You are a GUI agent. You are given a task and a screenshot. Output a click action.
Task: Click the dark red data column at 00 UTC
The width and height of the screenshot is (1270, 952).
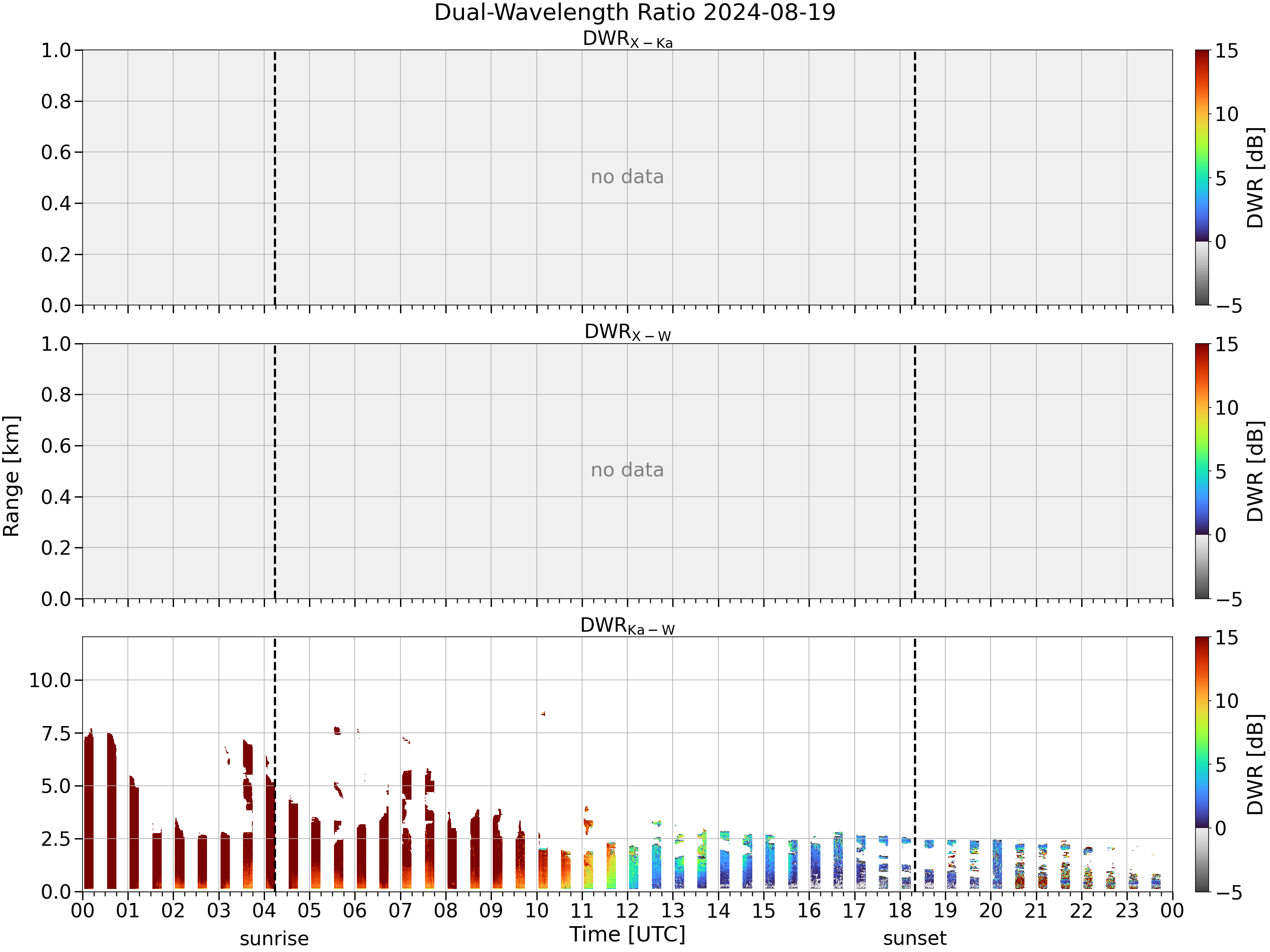pyautogui.click(x=89, y=810)
